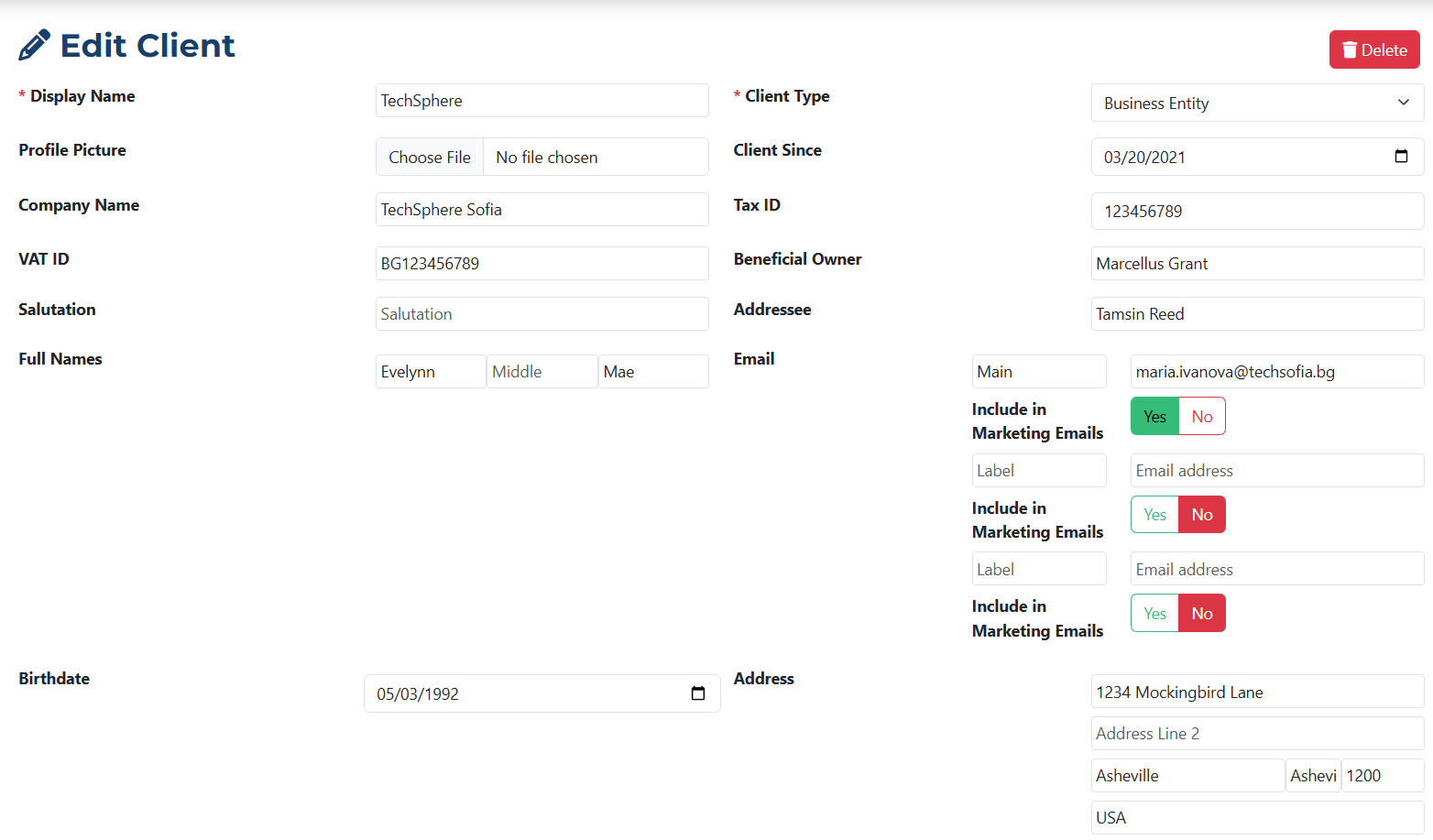Click the USA country field

(1256, 818)
